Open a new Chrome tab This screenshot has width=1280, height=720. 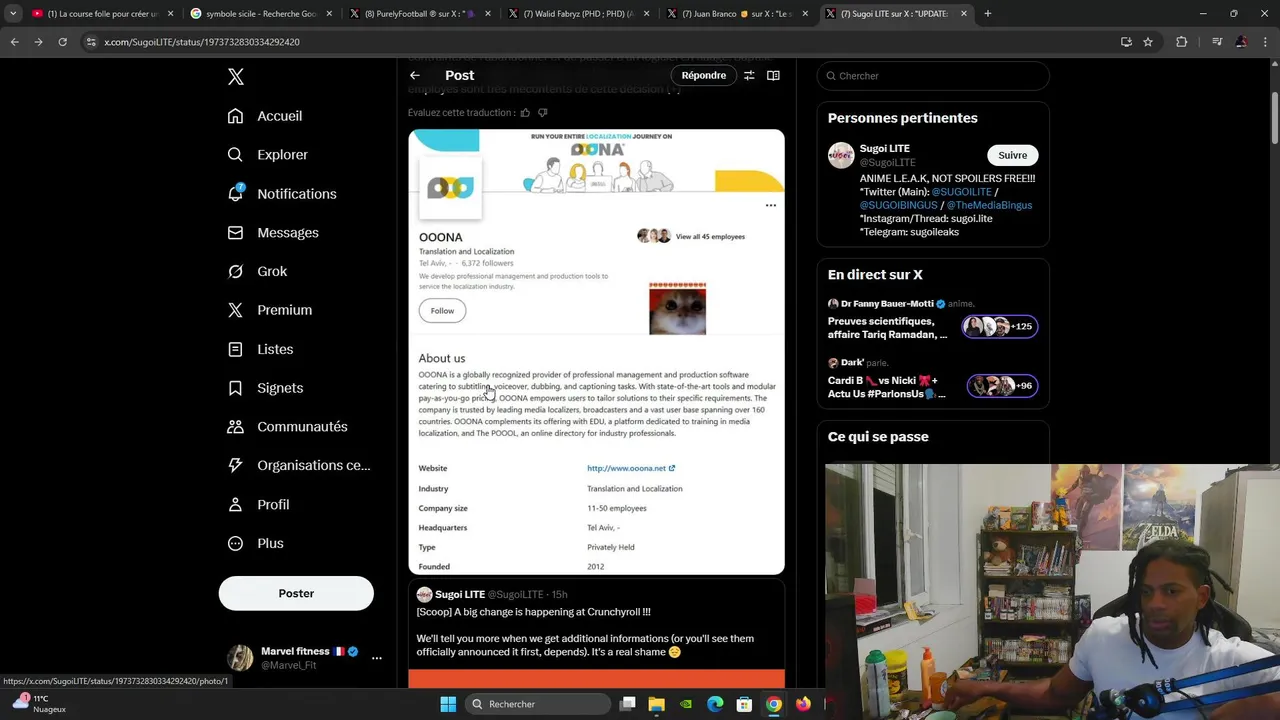click(988, 14)
